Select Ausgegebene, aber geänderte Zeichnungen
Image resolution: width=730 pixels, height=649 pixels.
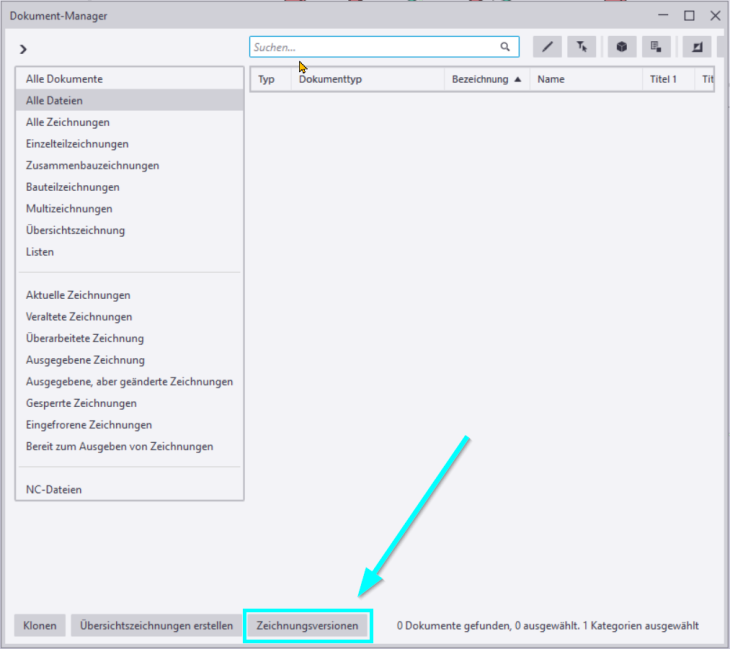129,381
